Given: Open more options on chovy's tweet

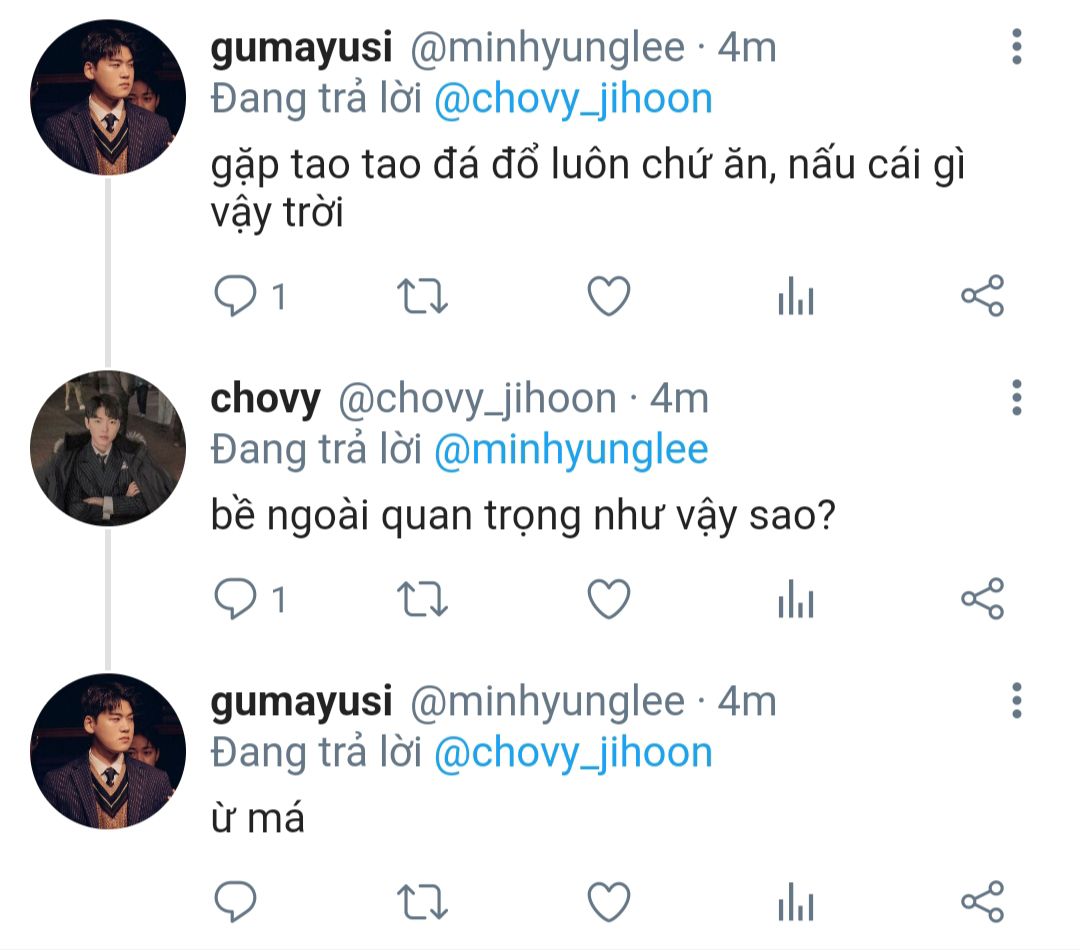Looking at the screenshot, I should [1017, 397].
